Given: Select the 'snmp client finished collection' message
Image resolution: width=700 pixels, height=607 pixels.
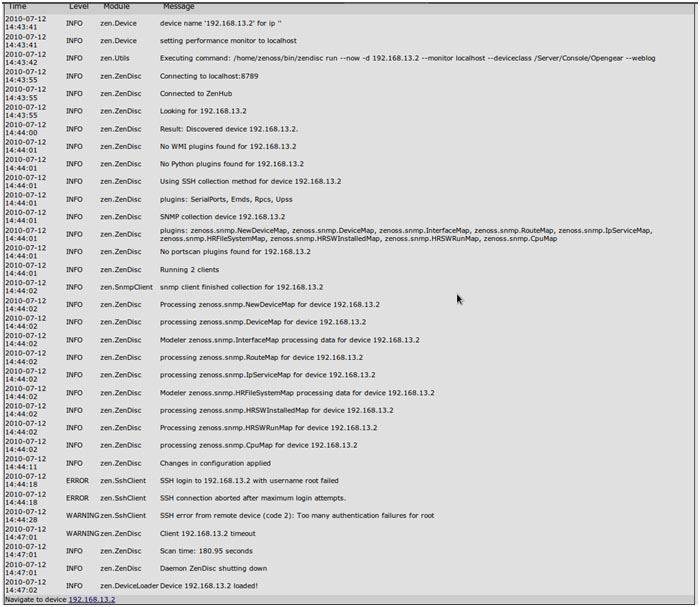Looking at the screenshot, I should tap(242, 287).
